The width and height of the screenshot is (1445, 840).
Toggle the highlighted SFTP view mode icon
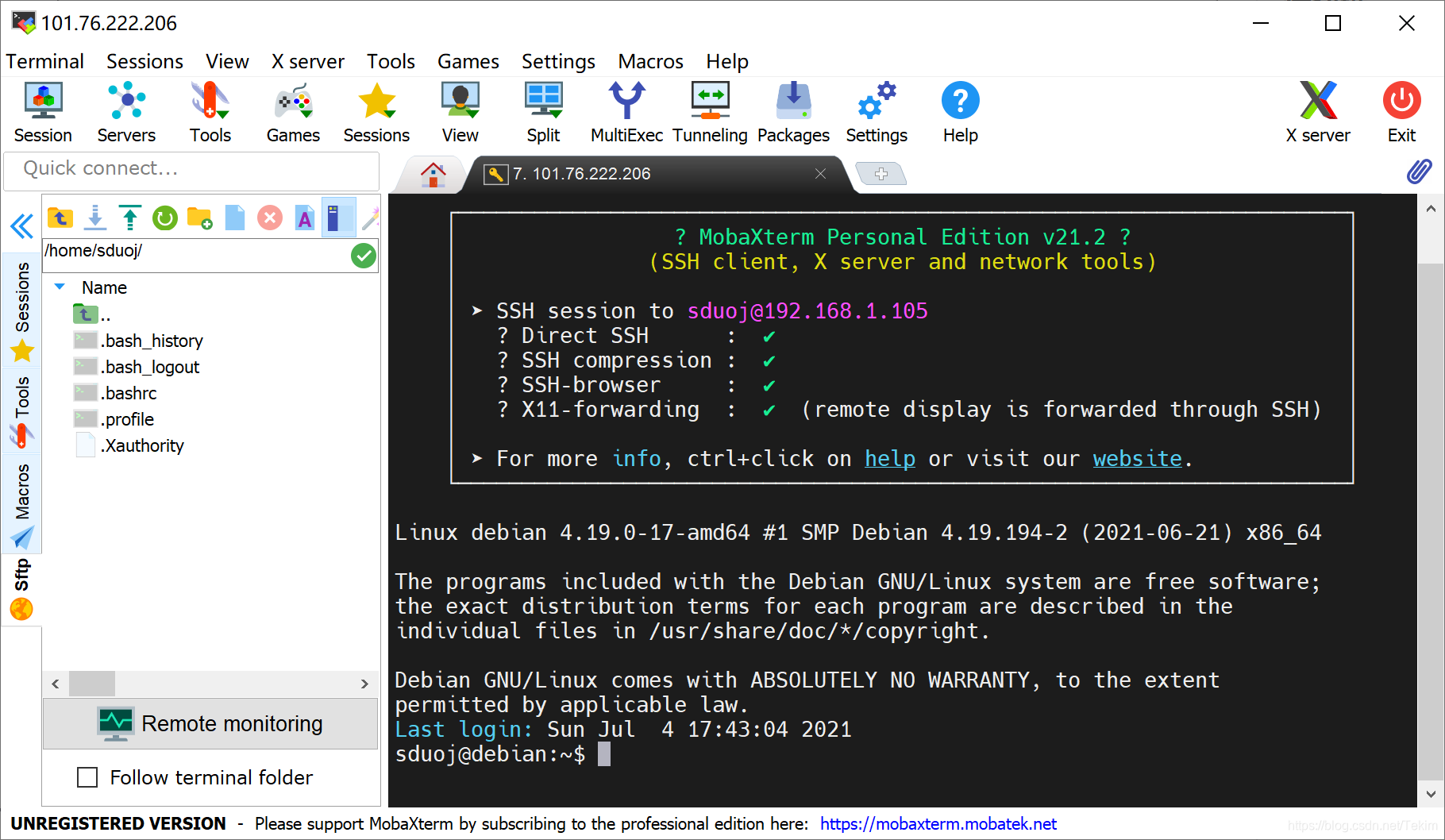[x=339, y=218]
